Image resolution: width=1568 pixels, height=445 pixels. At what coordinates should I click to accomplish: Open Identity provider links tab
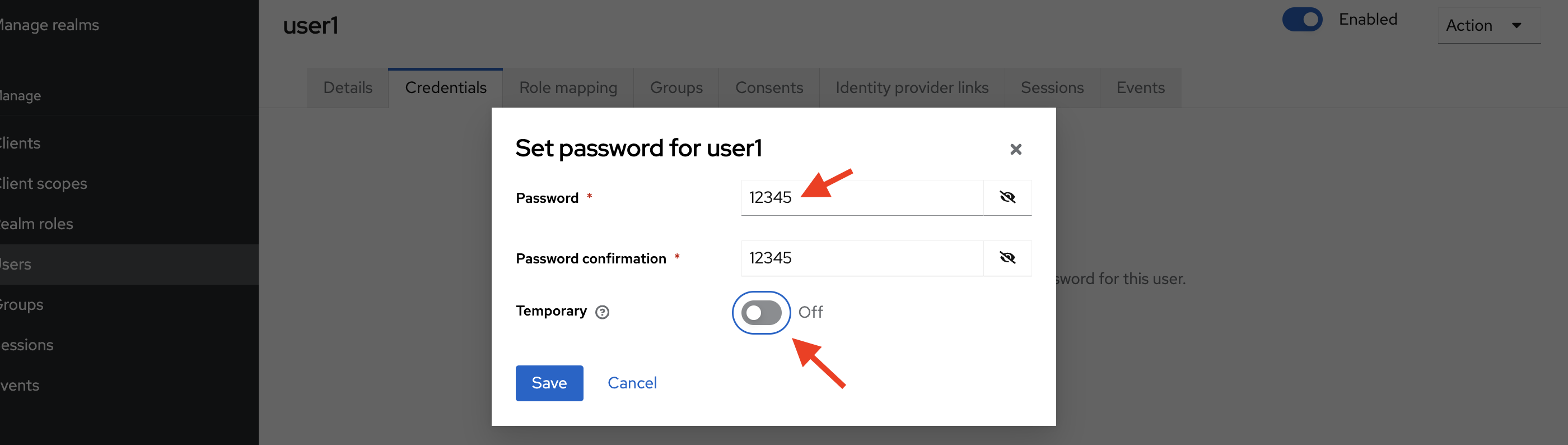[x=912, y=88]
